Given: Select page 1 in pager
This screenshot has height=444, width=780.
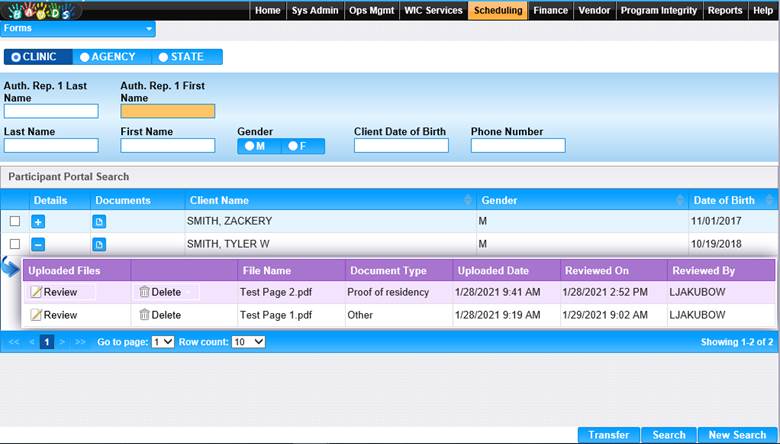Looking at the screenshot, I should point(47,342).
